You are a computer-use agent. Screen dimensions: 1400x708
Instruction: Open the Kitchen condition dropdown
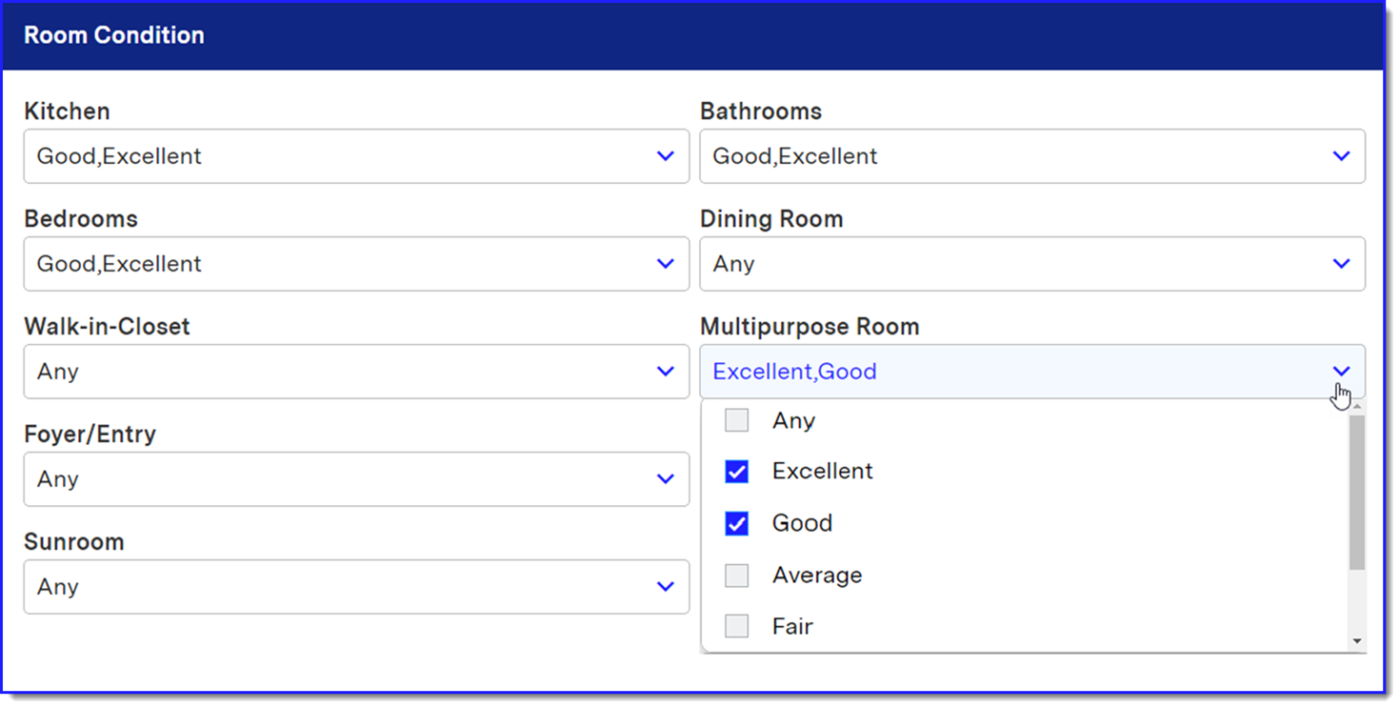[x=340, y=156]
